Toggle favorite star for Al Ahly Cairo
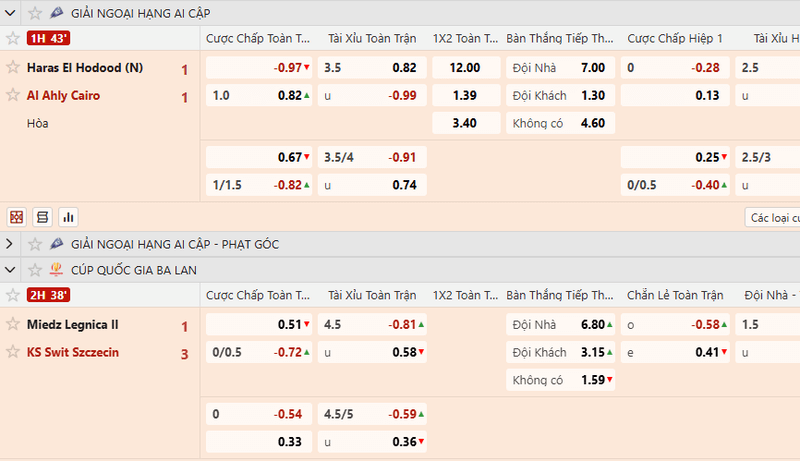 pos(13,96)
